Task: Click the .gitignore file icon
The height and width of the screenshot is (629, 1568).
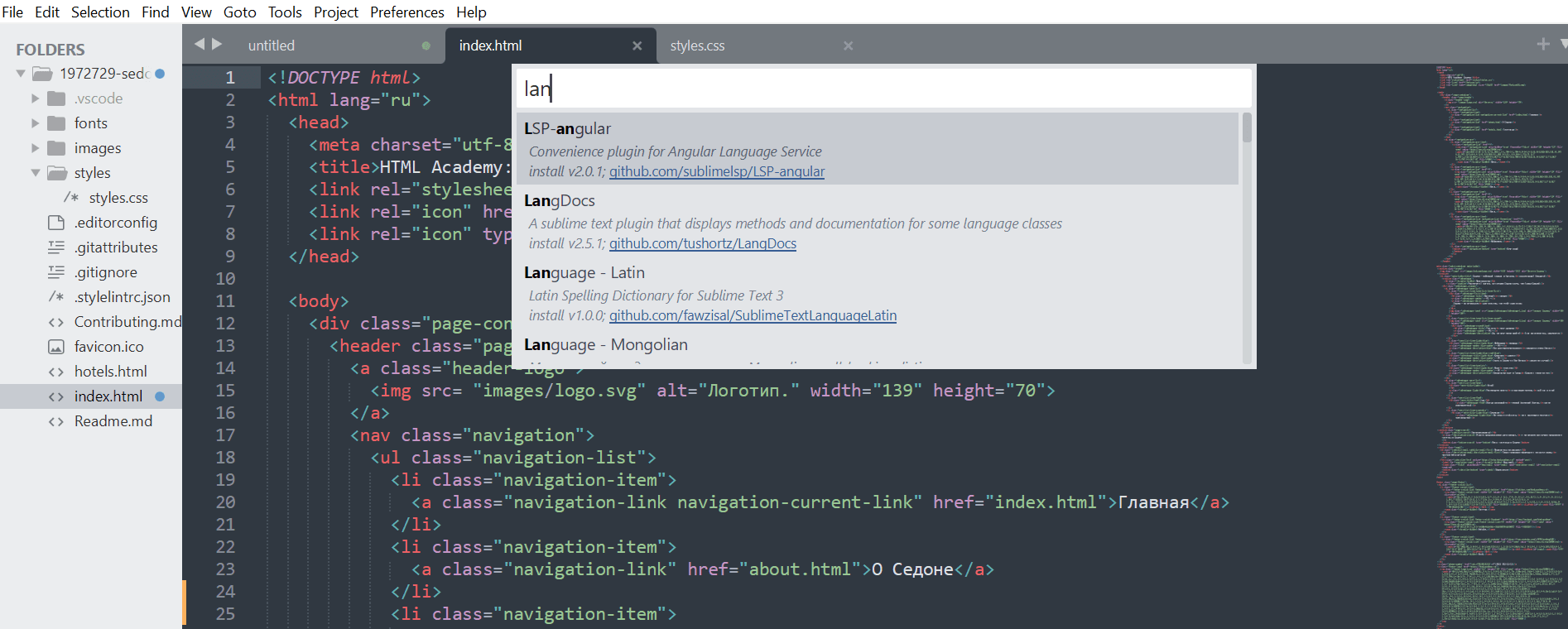Action: coord(56,272)
